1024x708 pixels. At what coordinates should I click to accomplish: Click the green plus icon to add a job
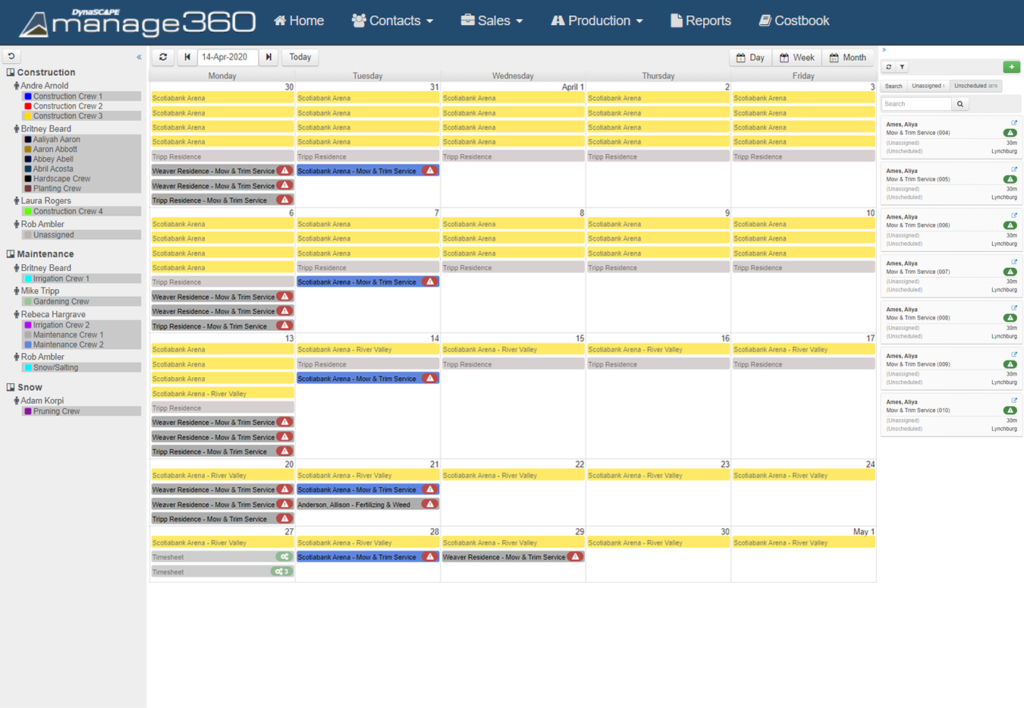click(x=1011, y=67)
